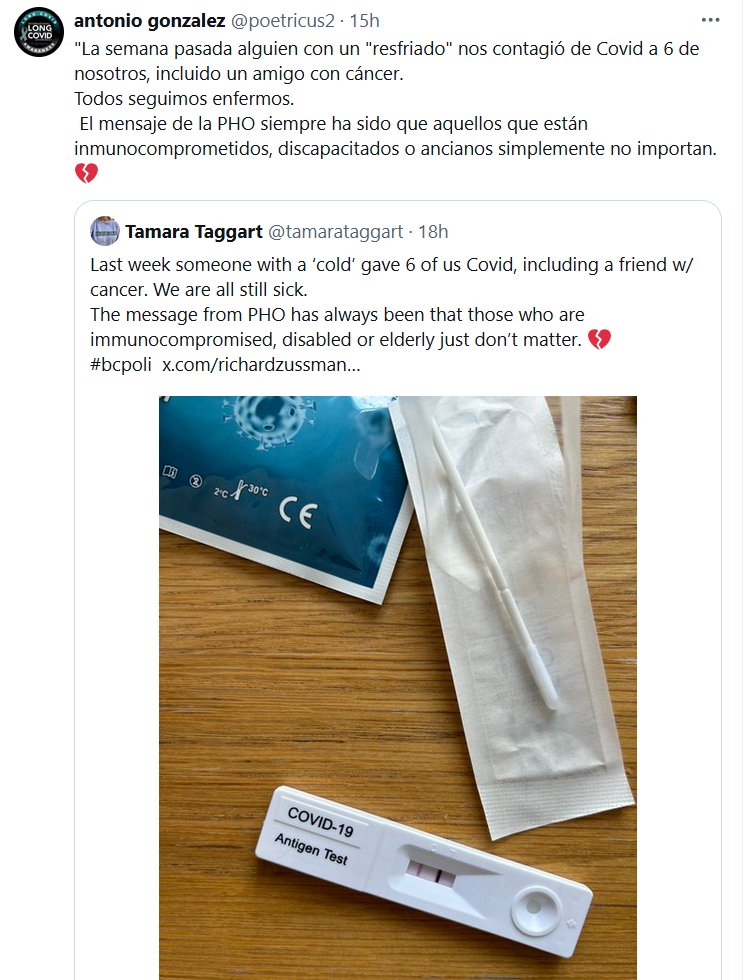Image resolution: width=752 pixels, height=980 pixels.
Task: Open the Tamara Taggart display name profile
Action: (x=194, y=232)
